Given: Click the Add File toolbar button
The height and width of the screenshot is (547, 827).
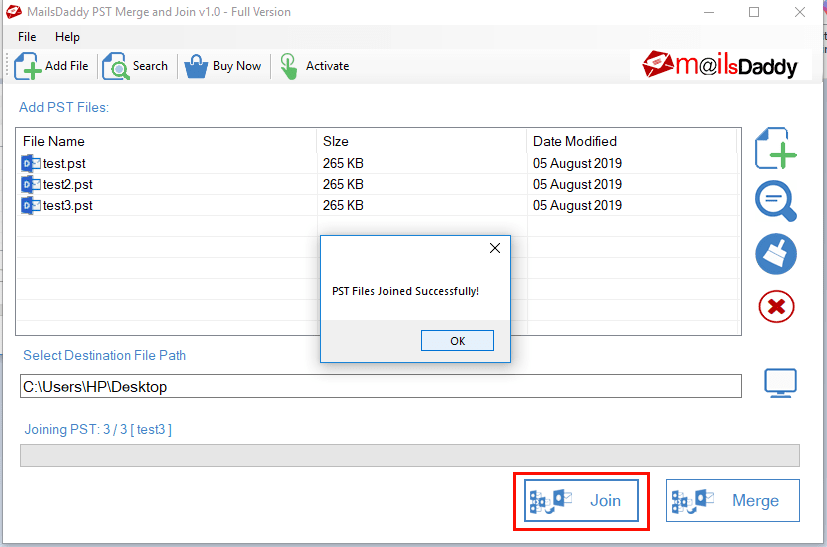Looking at the screenshot, I should 52,66.
